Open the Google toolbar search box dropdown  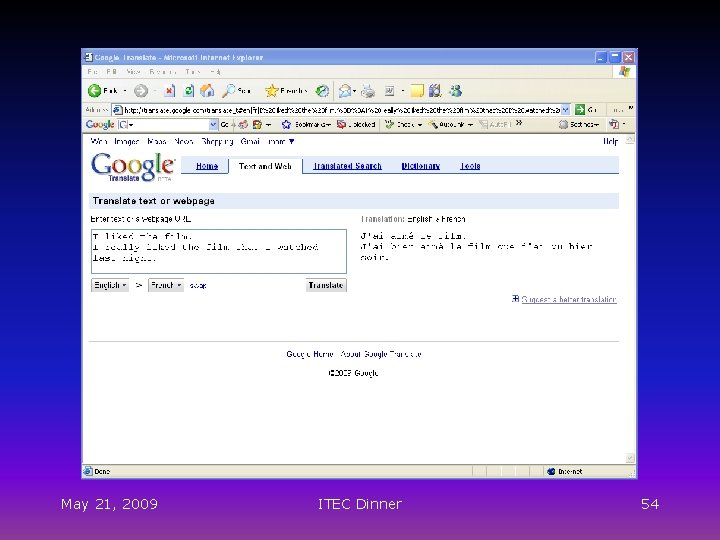tap(213, 124)
